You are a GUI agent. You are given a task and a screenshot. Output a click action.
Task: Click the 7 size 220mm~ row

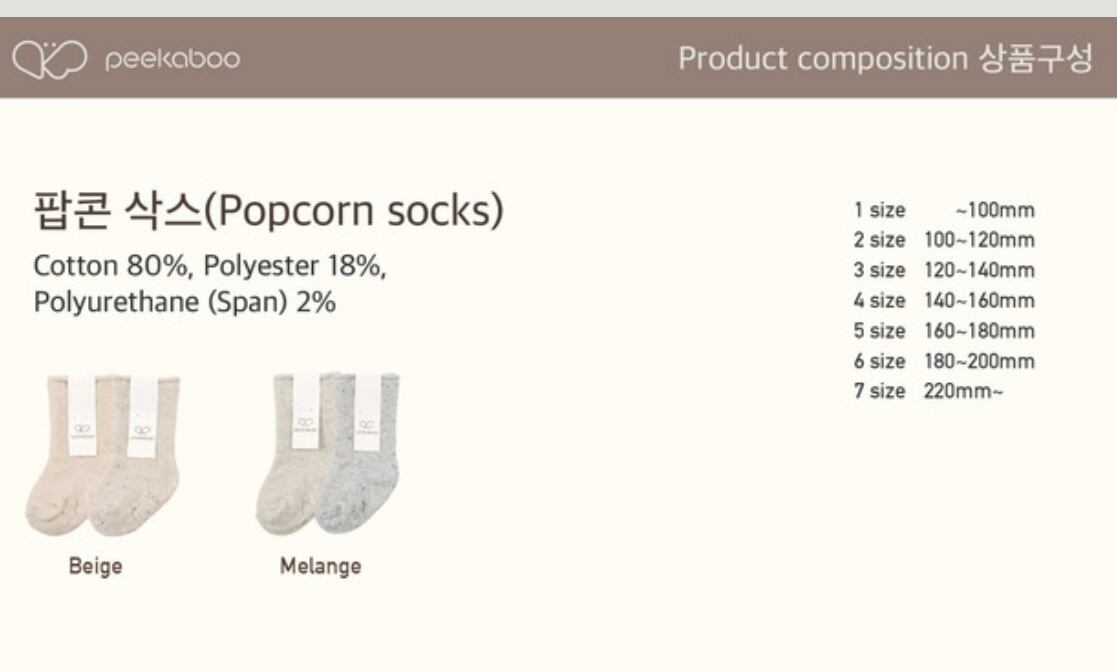tap(927, 390)
